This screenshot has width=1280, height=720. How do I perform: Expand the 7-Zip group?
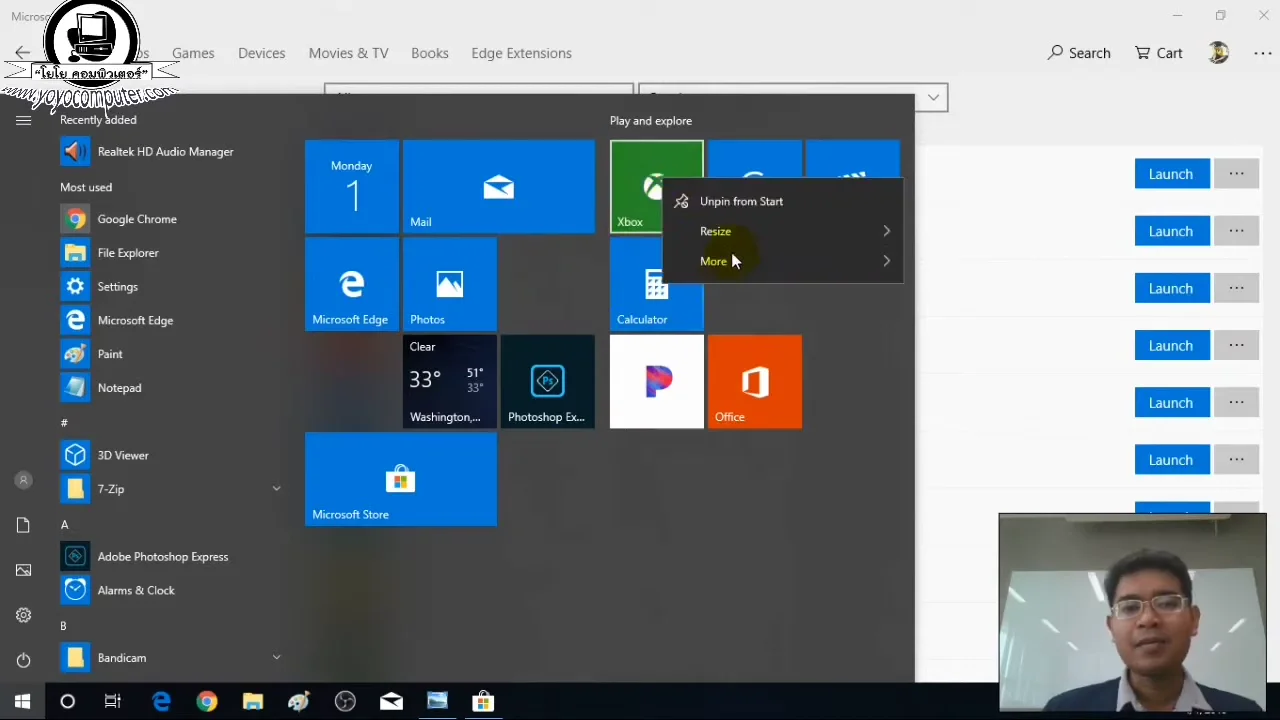click(x=276, y=489)
